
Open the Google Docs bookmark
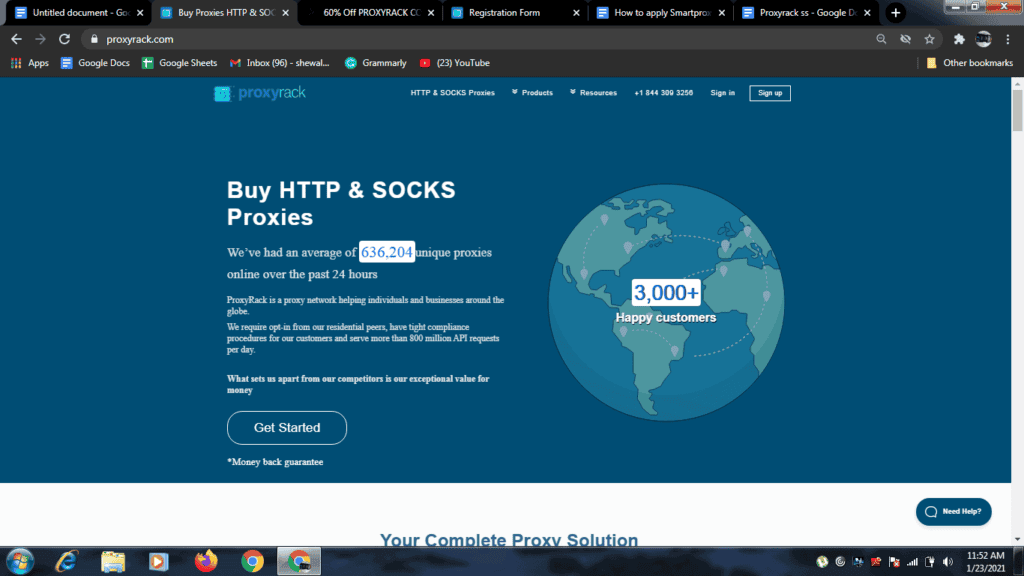point(95,63)
